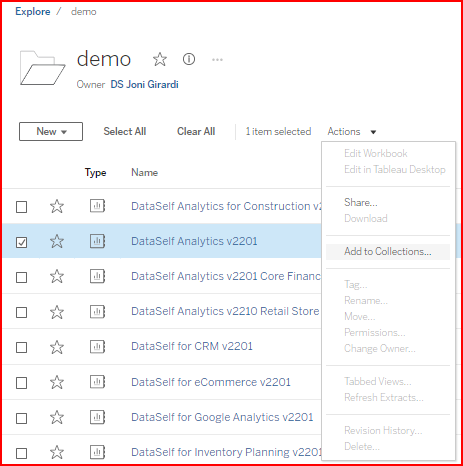The height and width of the screenshot is (466, 463).
Task: Star the DataSelf for Google Analytics v2201 workbook
Action: (57, 417)
